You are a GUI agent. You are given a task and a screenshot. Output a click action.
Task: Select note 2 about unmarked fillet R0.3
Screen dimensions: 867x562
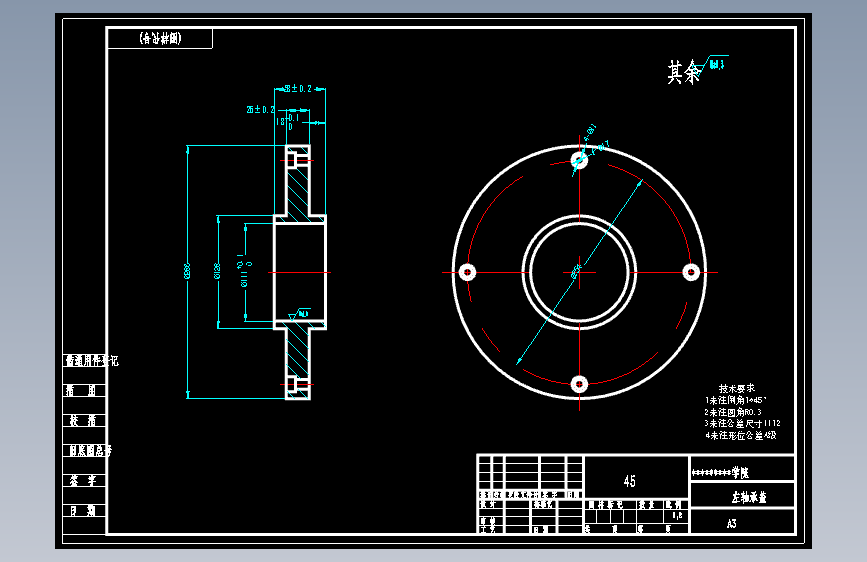click(x=733, y=412)
